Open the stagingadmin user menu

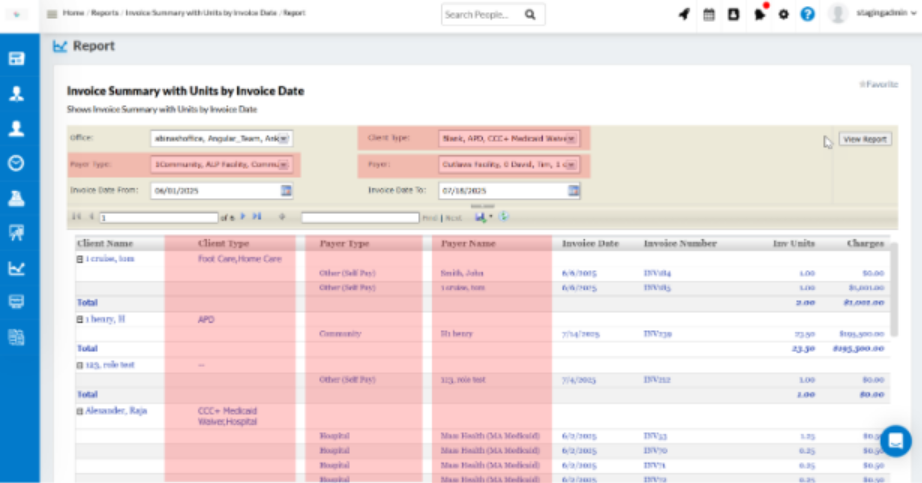(886, 13)
